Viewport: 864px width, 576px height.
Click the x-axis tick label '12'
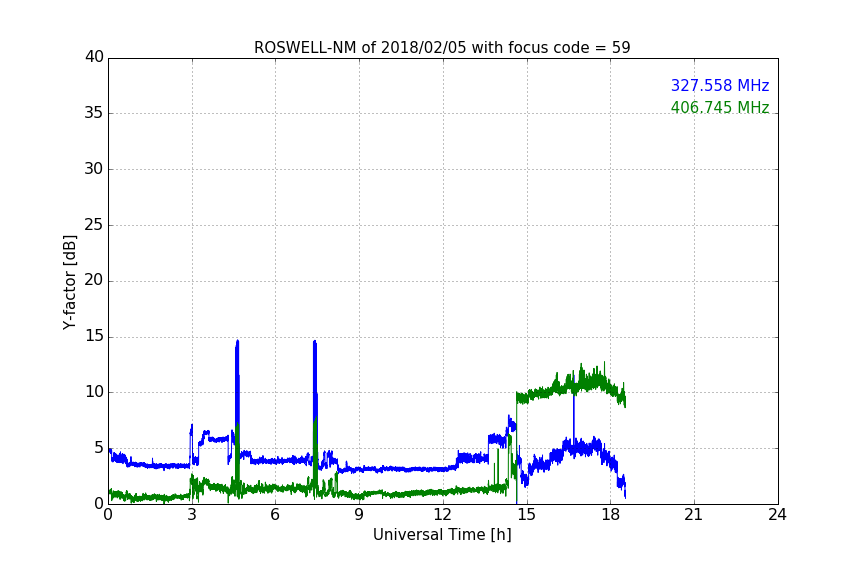(442, 515)
